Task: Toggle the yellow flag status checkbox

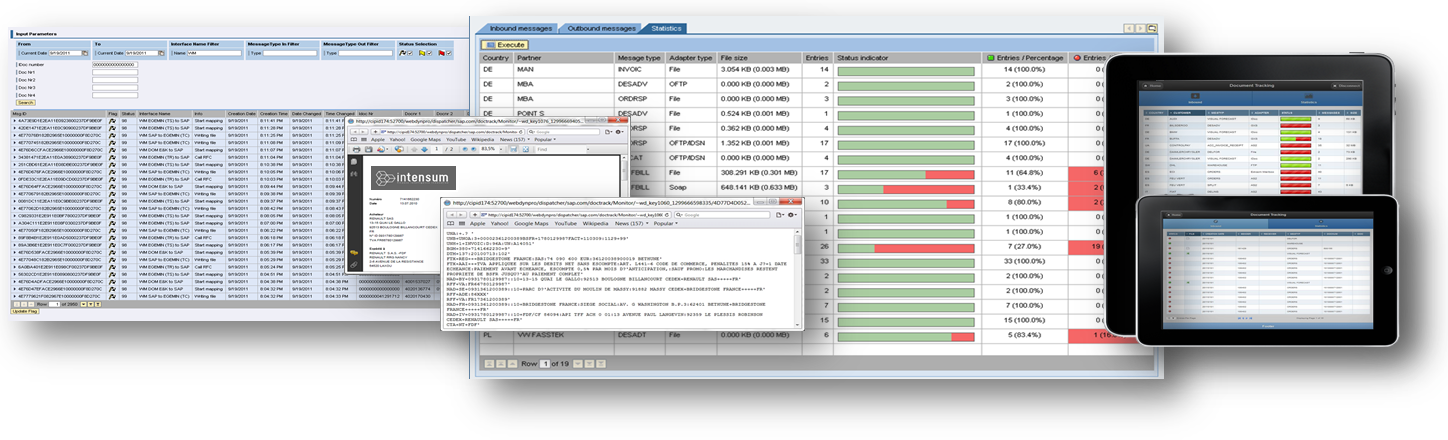Action: pos(429,53)
